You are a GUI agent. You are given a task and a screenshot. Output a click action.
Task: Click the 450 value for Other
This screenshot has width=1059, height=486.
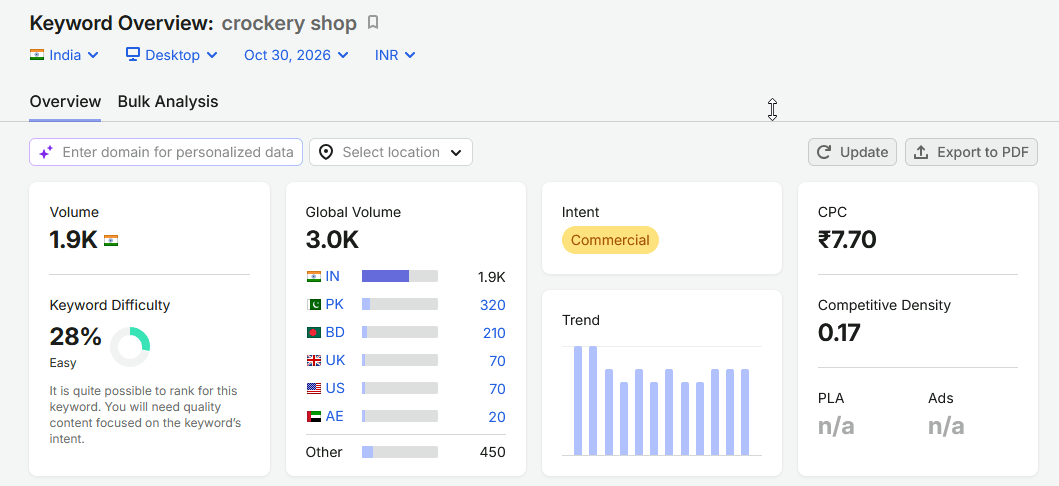point(492,452)
